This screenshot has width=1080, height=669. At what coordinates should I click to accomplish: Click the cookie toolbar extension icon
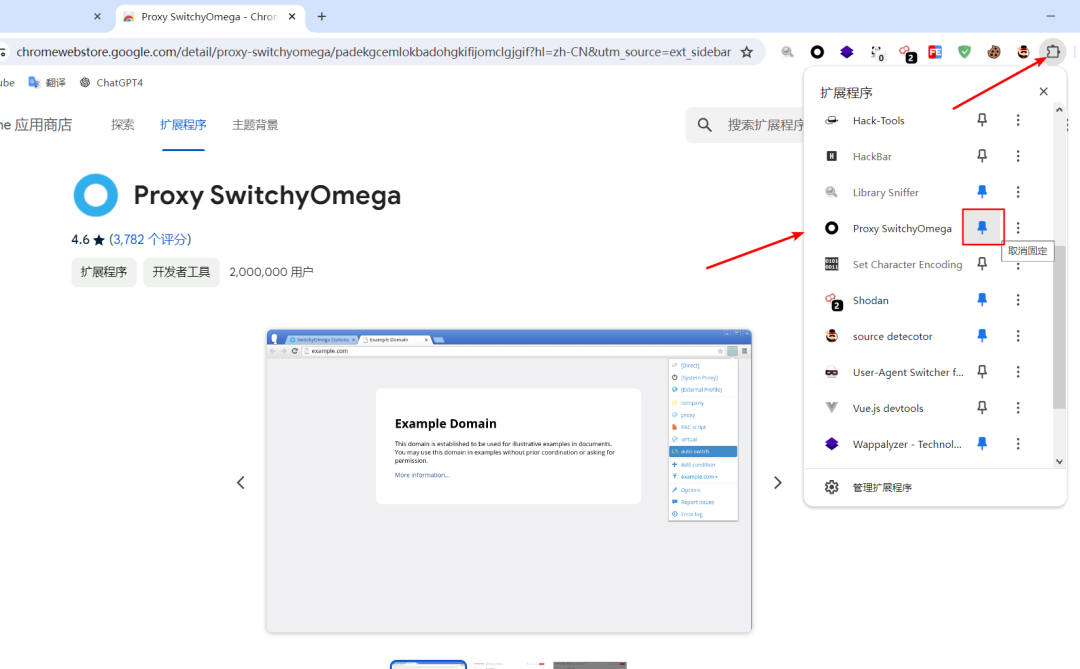[x=993, y=52]
